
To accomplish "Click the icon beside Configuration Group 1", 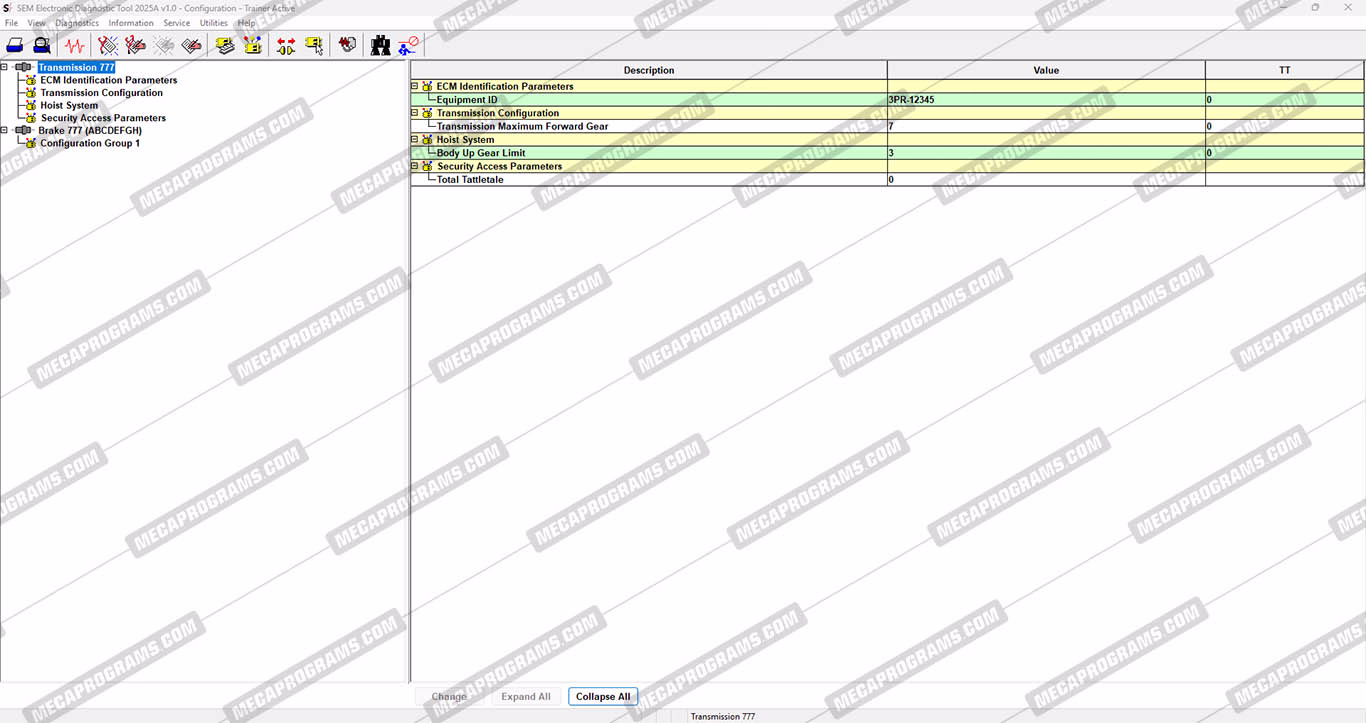I will pos(31,143).
